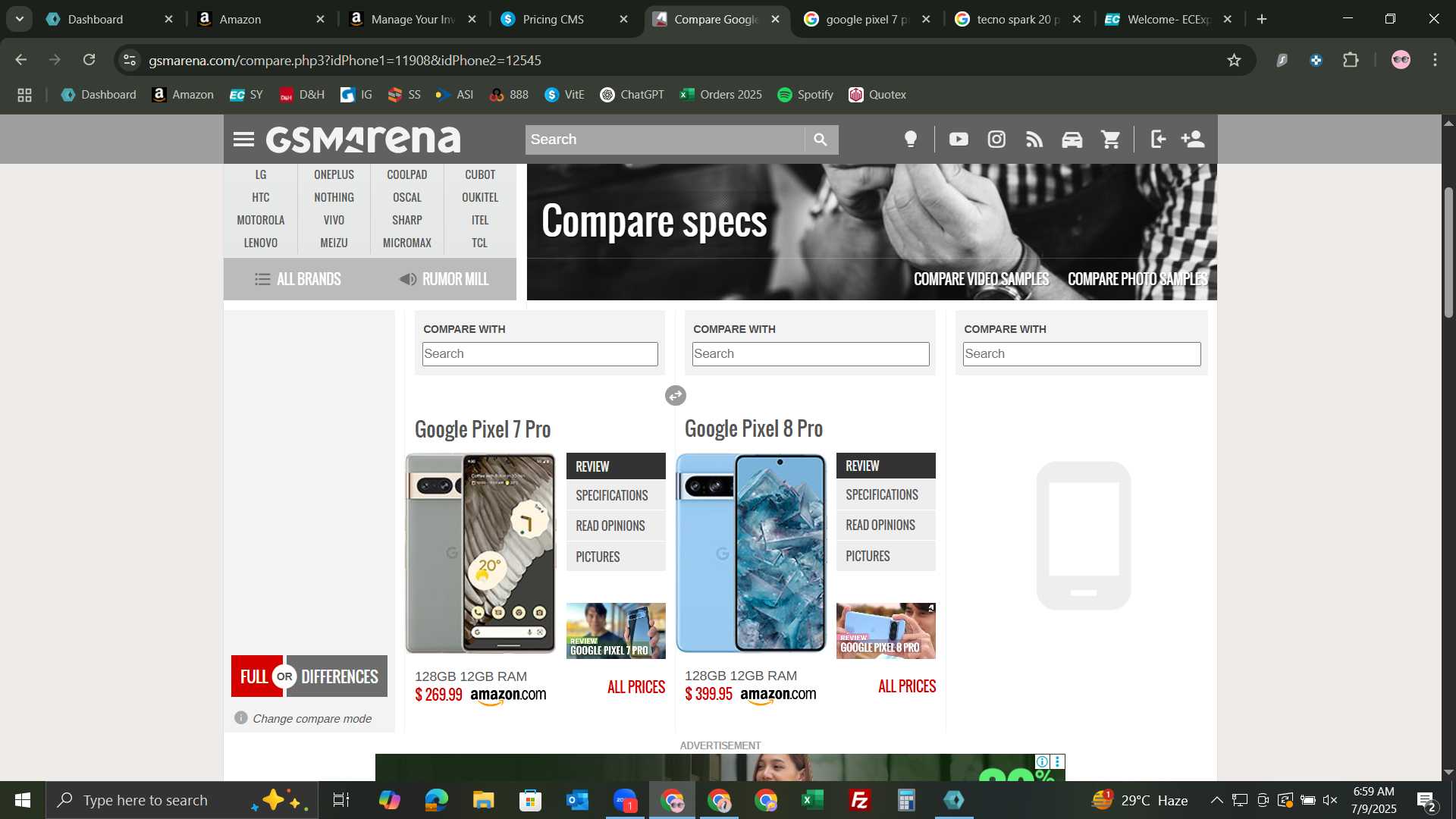This screenshot has height=819, width=1456.
Task: Open the GSMArena hamburger menu
Action: tap(243, 140)
